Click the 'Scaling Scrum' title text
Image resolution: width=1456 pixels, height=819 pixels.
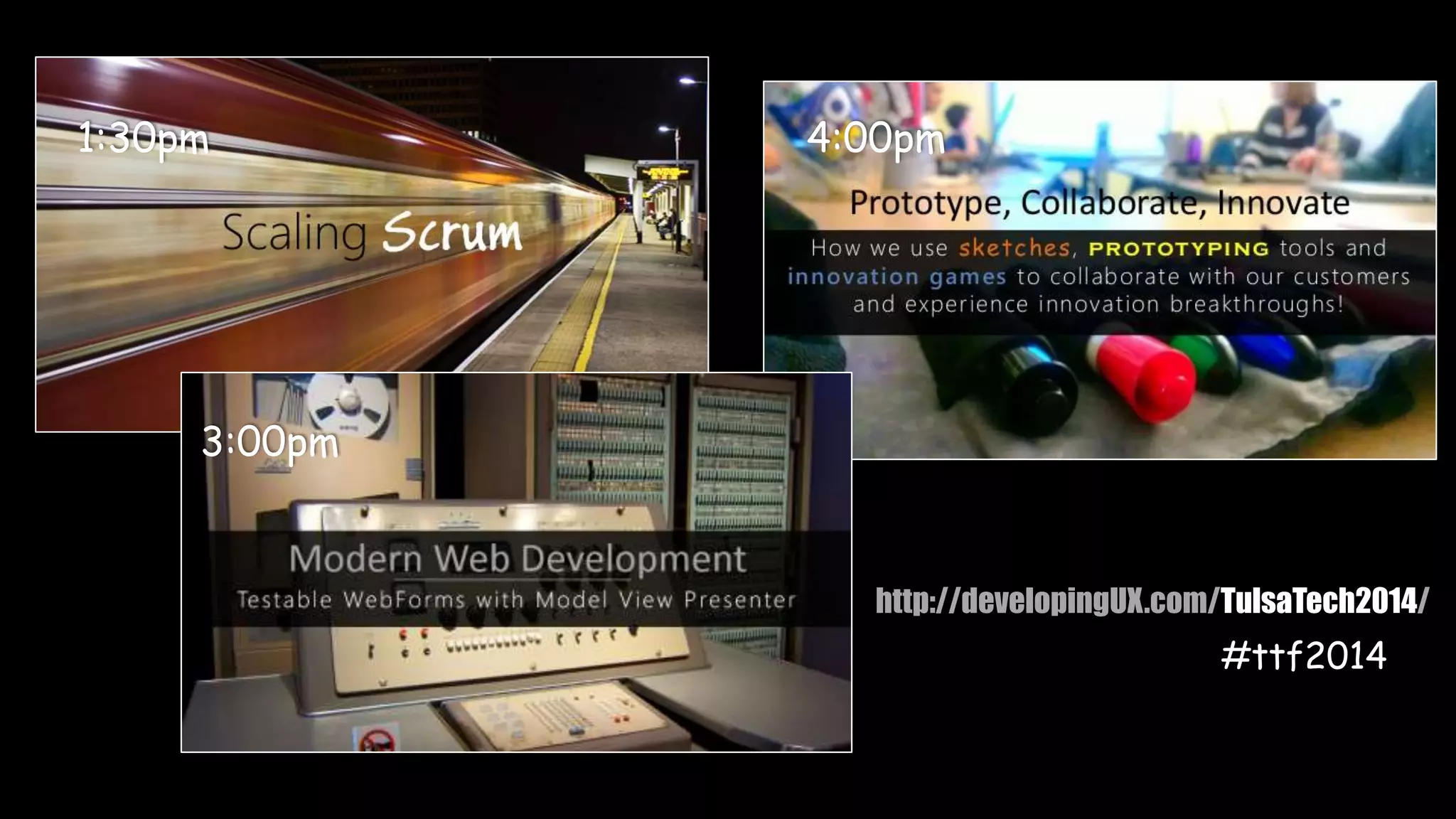pos(372,232)
